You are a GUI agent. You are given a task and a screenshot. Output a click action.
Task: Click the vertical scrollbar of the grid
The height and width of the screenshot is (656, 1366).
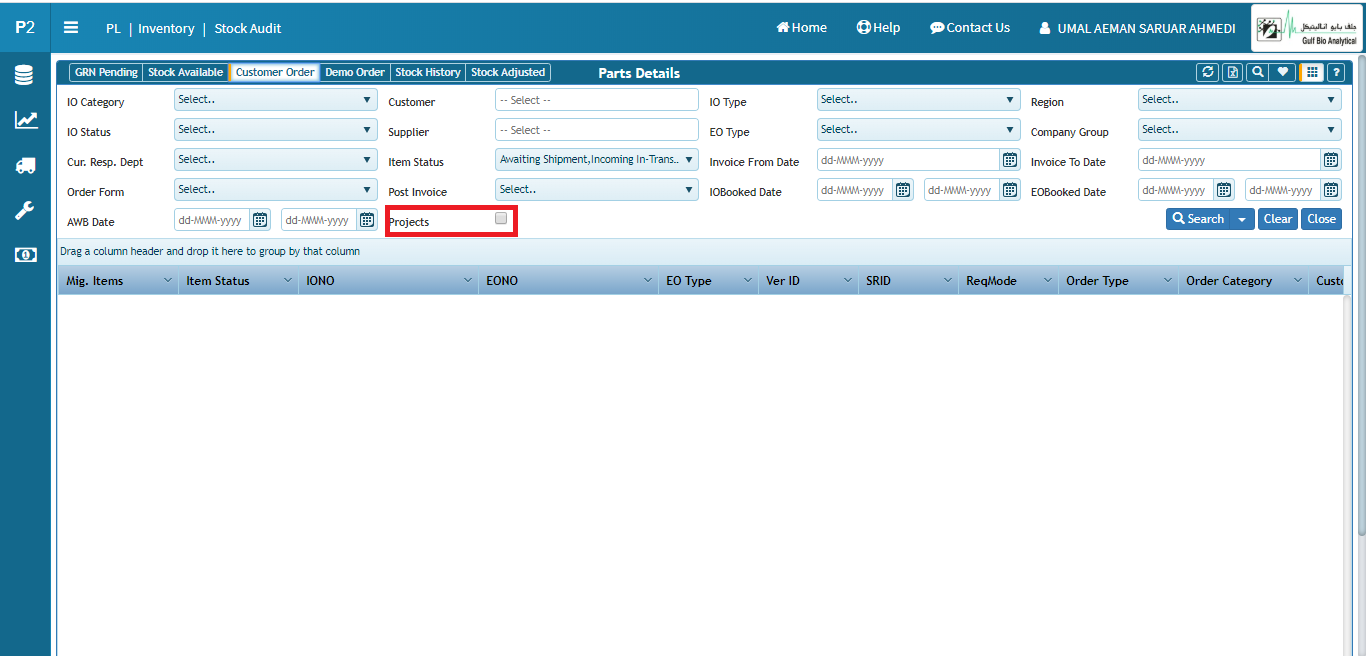(x=1349, y=475)
